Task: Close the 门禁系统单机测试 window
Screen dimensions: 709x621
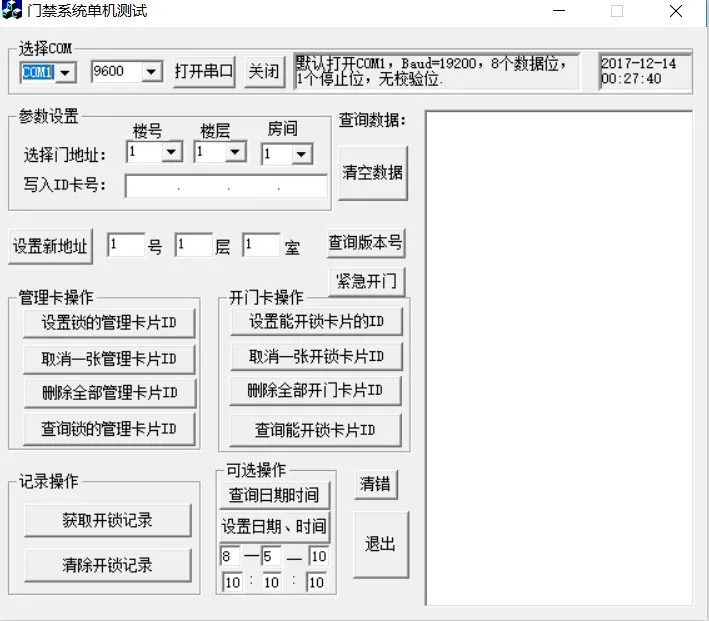Action: pos(676,10)
